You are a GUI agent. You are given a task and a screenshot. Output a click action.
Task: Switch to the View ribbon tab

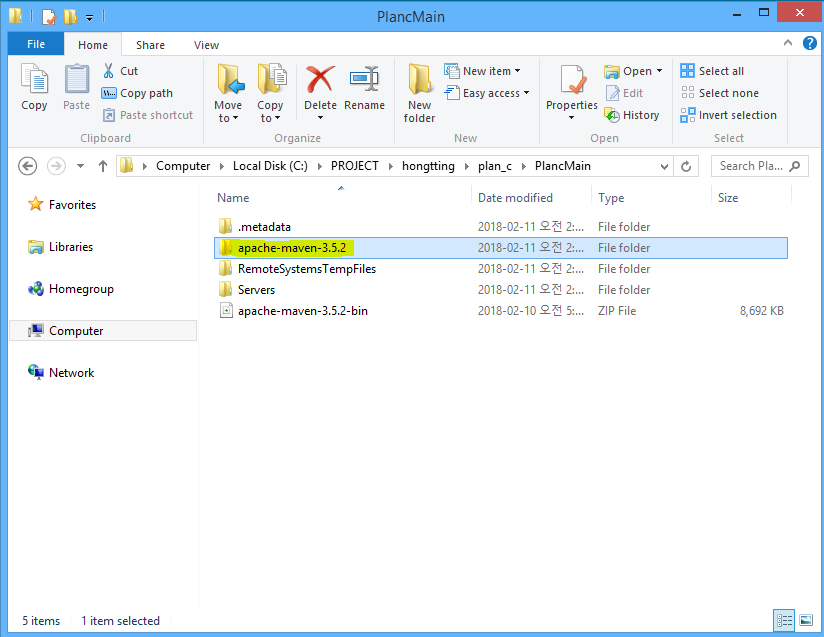pos(206,45)
